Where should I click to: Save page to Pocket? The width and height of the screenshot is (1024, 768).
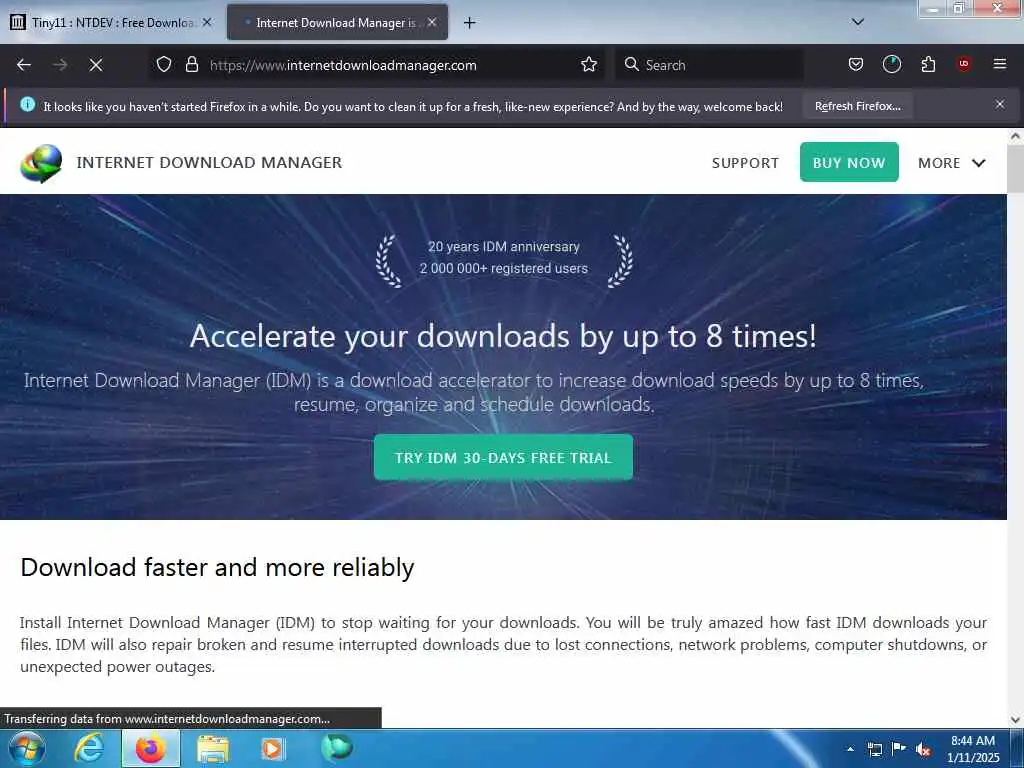(x=856, y=64)
